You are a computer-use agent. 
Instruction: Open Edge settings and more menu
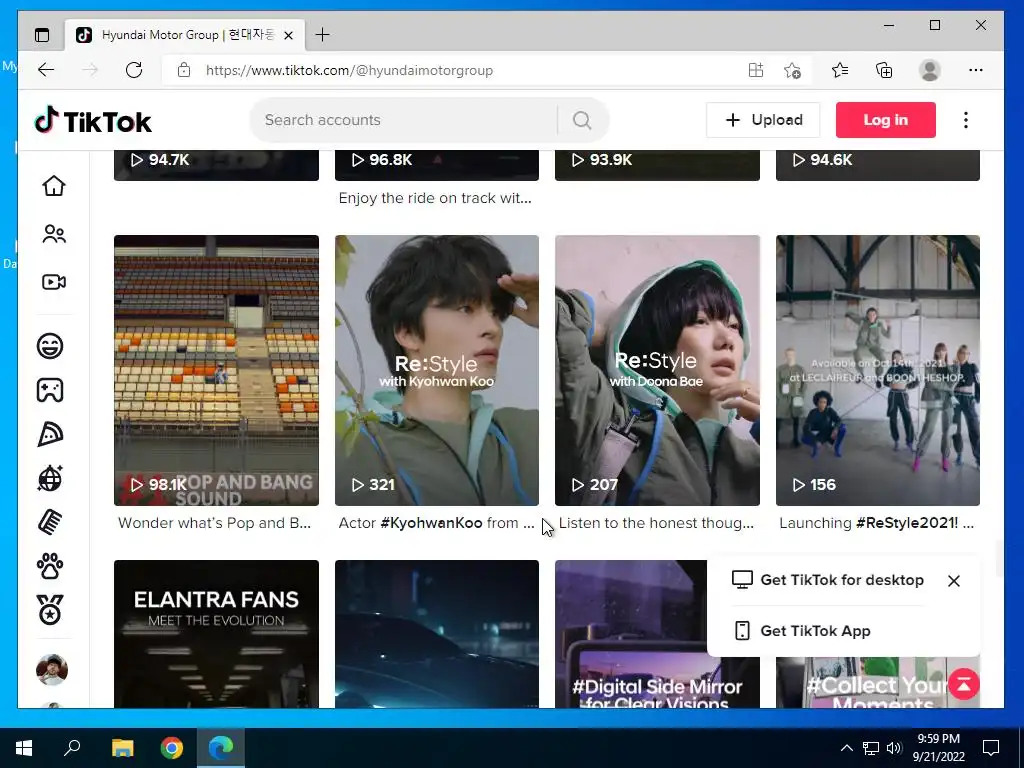pos(976,70)
